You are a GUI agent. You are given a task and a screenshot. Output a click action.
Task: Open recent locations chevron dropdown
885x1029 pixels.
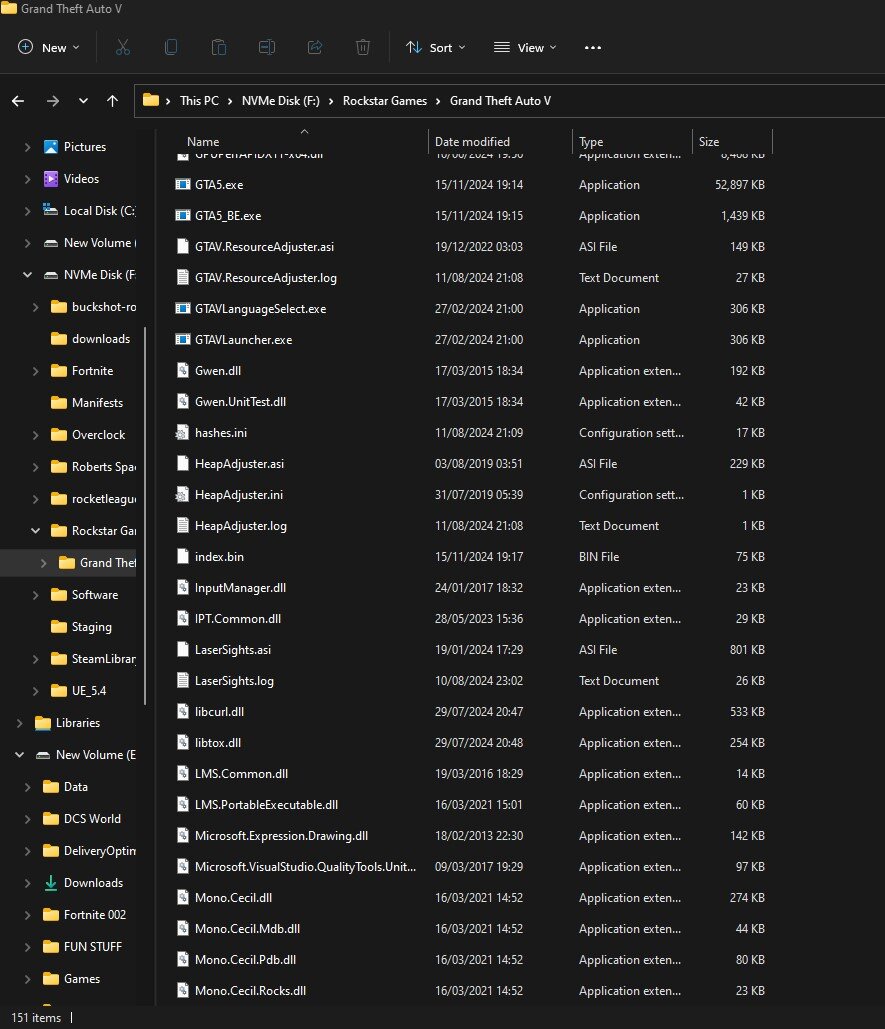[x=83, y=101]
